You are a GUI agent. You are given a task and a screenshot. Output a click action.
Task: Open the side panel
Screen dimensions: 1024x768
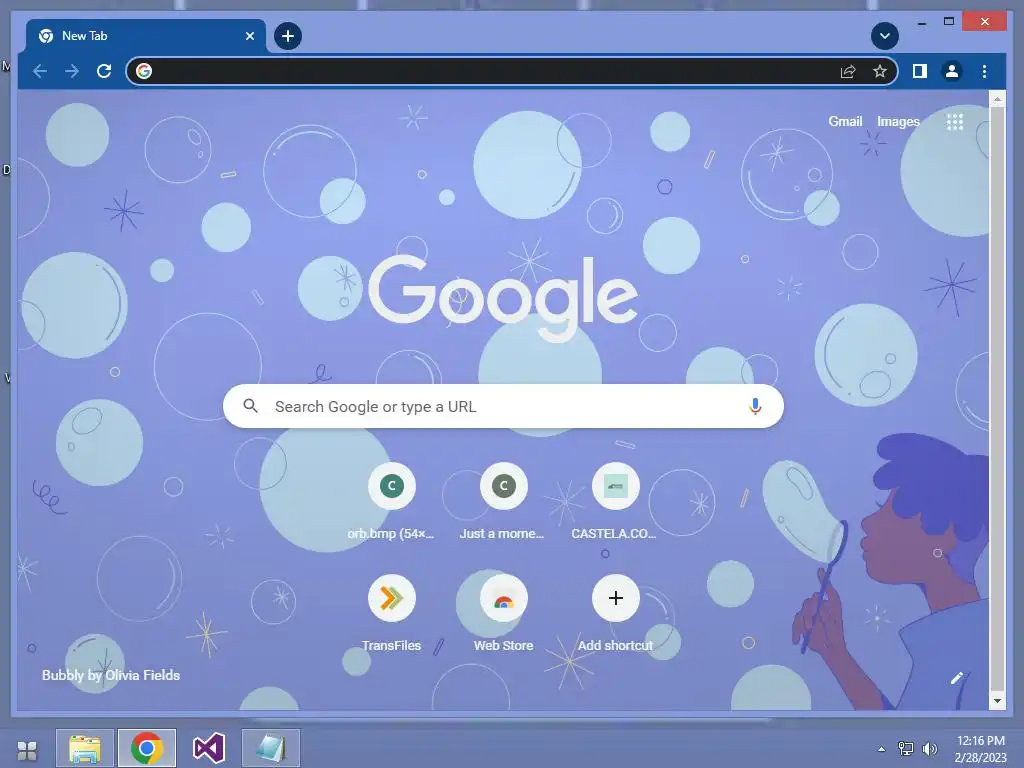coord(920,71)
